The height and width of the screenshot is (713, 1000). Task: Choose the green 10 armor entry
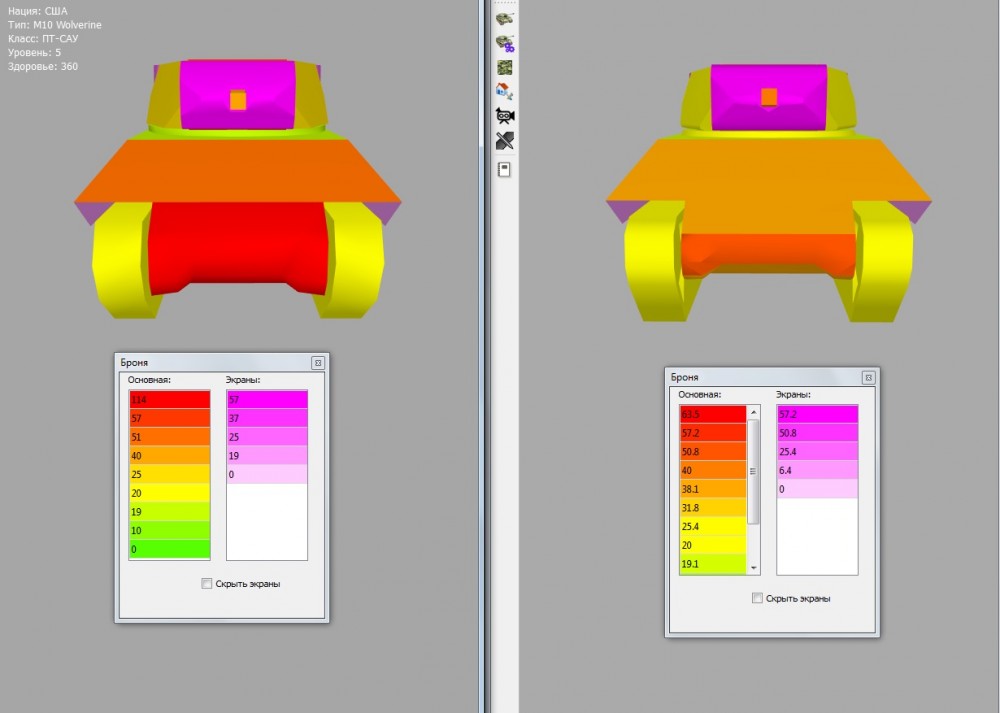pyautogui.click(x=169, y=530)
